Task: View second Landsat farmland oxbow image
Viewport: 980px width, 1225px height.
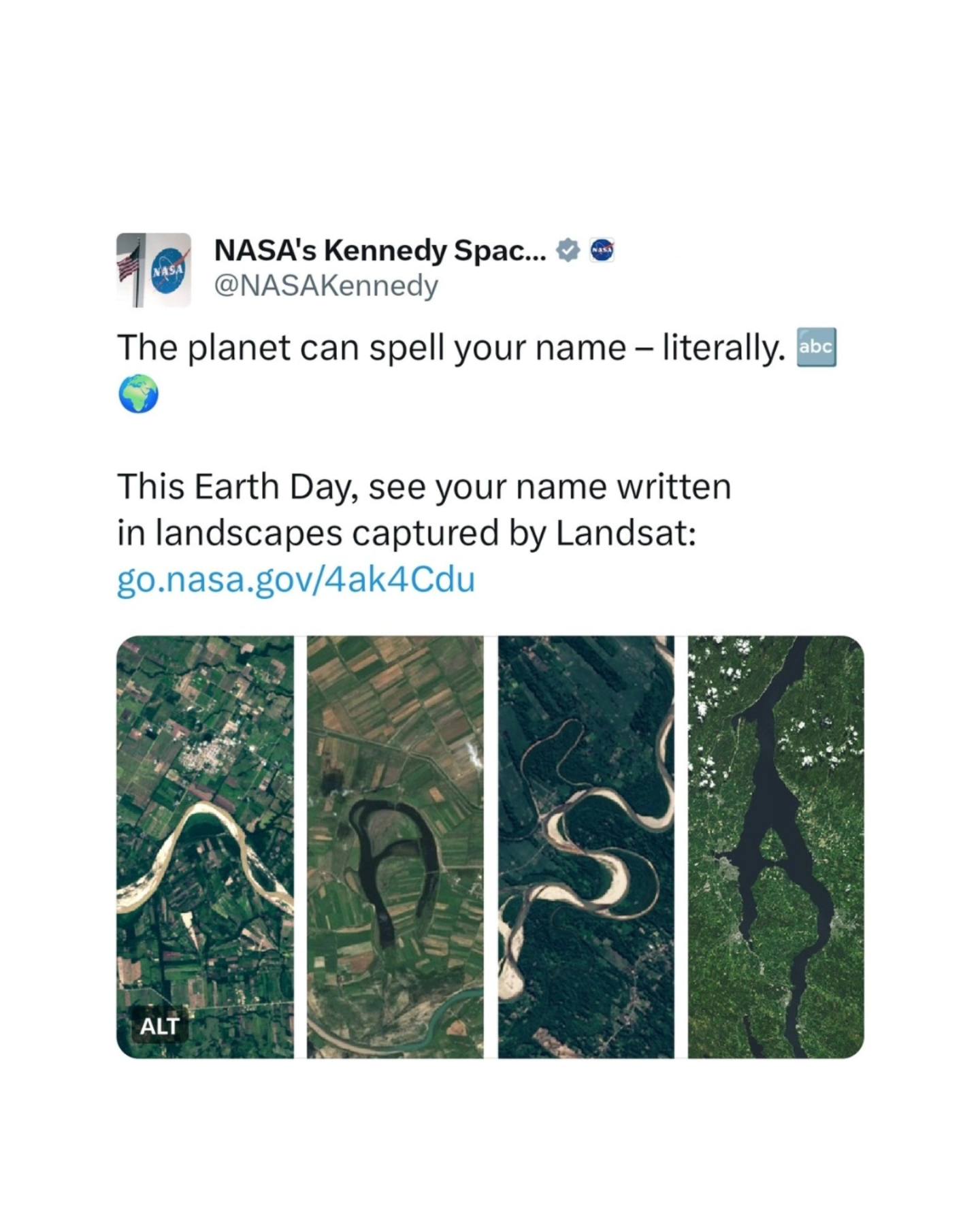Action: coord(395,847)
